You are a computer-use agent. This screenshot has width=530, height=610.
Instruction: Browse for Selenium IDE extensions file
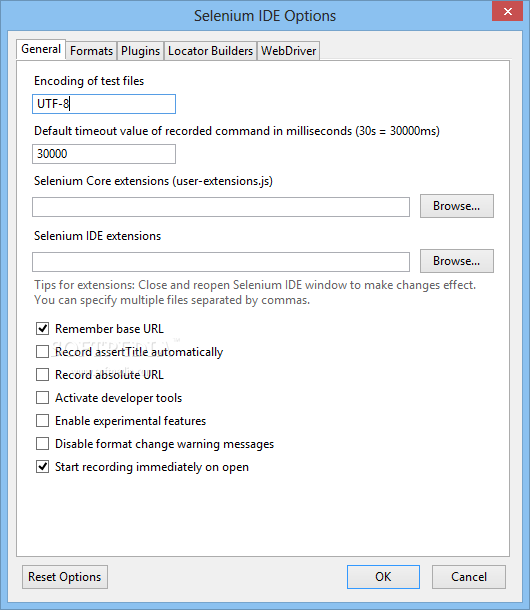[x=457, y=261]
